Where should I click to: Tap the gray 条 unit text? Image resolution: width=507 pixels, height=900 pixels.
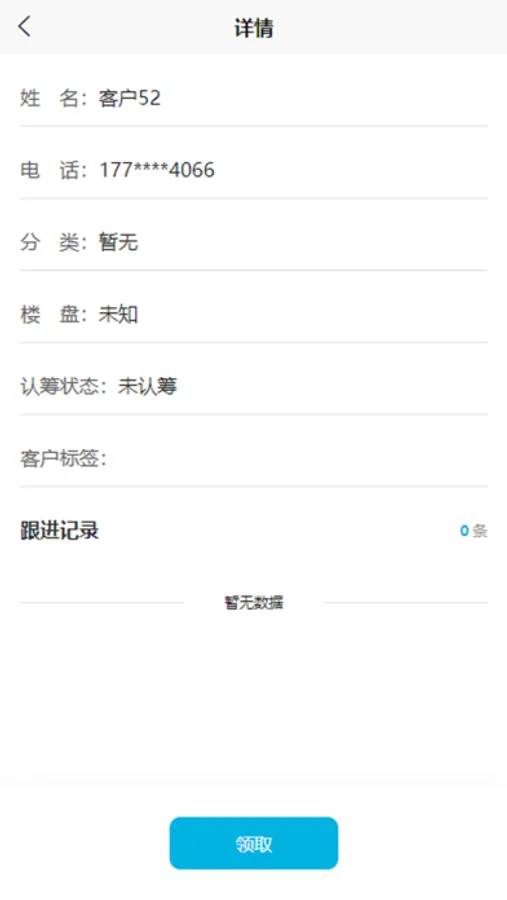pyautogui.click(x=480, y=531)
